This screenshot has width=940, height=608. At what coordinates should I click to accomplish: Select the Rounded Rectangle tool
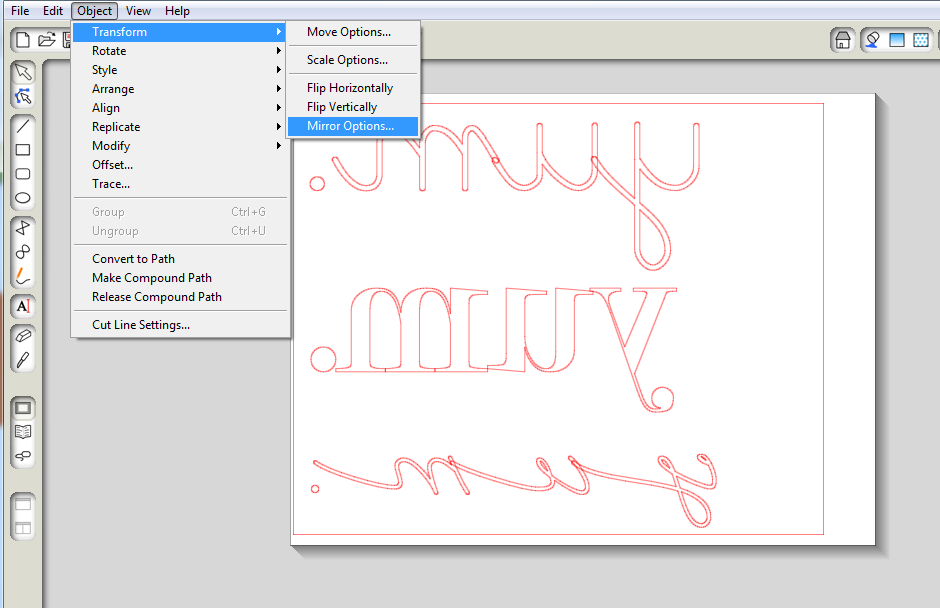(x=23, y=174)
